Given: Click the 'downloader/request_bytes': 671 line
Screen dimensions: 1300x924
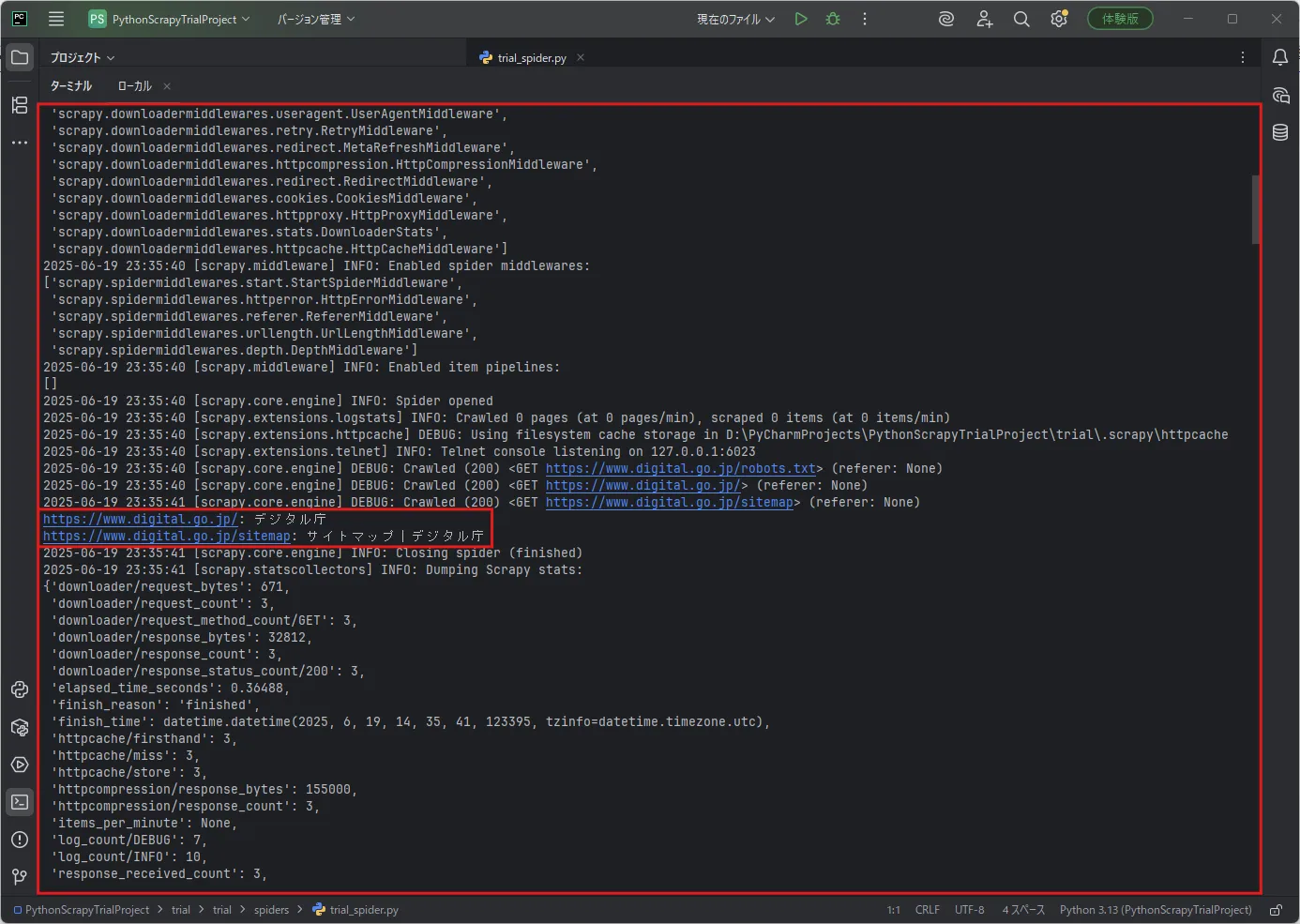Looking at the screenshot, I should [x=167, y=586].
